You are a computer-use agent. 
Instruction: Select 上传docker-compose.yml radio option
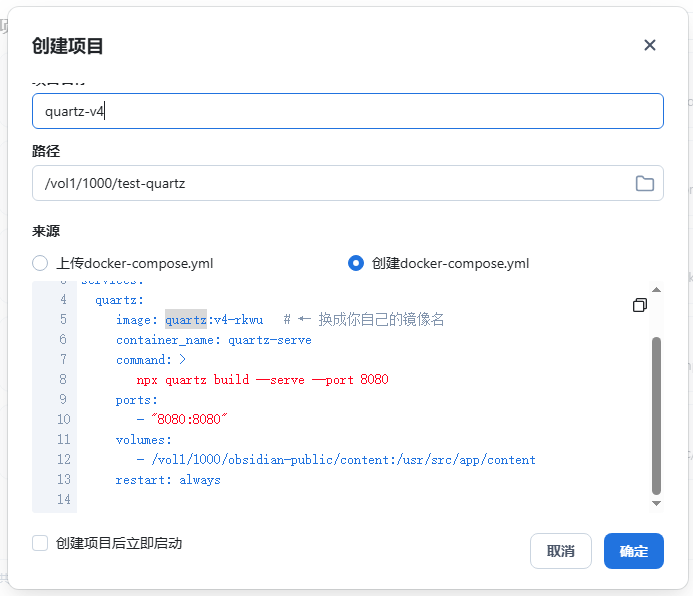pos(40,263)
